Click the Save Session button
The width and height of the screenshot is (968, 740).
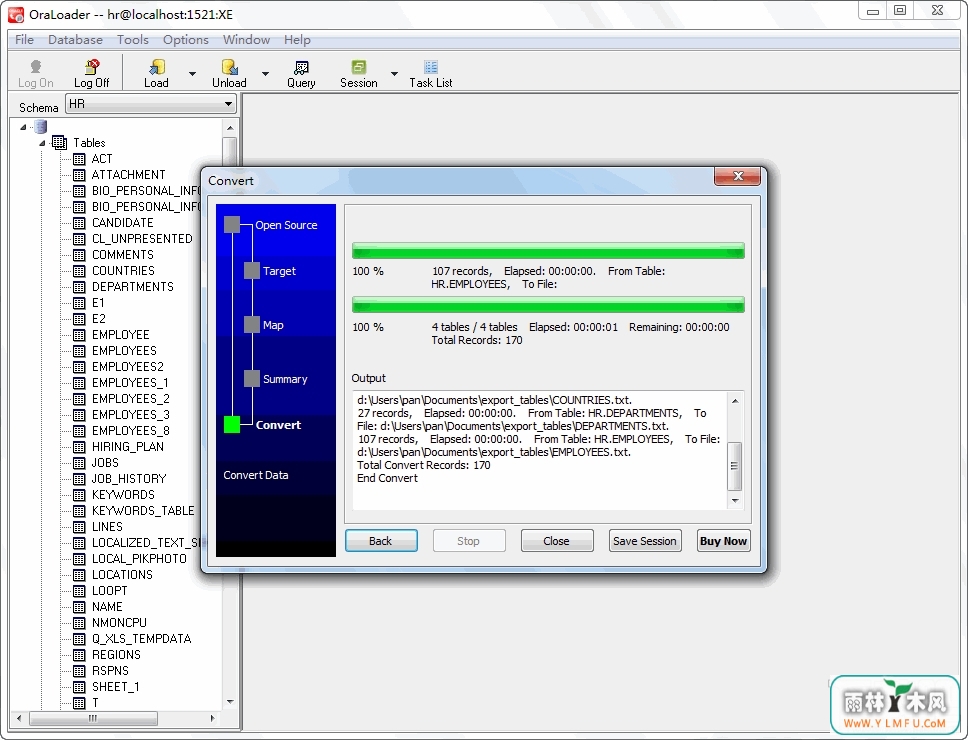tap(645, 541)
